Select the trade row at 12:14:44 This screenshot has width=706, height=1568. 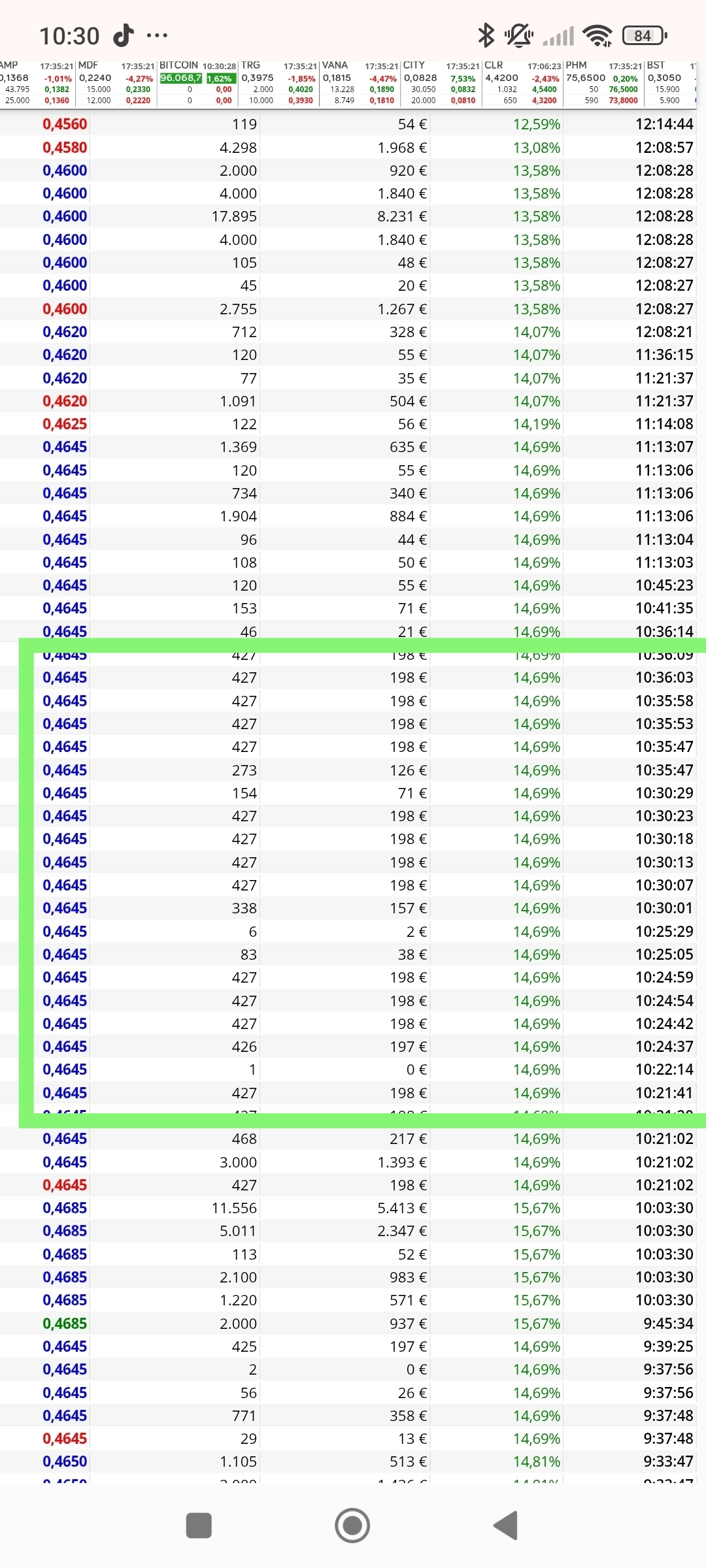(x=353, y=124)
